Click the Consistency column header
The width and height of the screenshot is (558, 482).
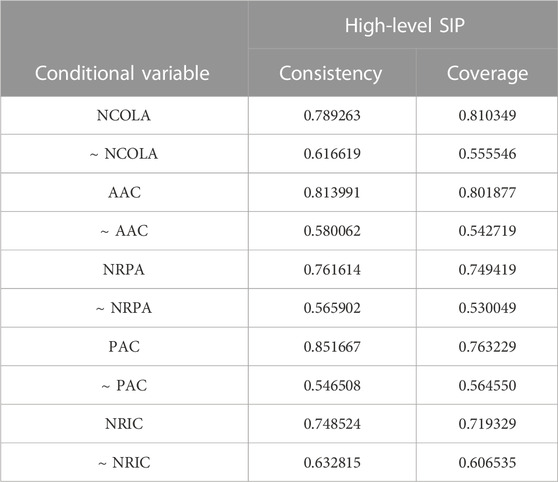click(x=331, y=74)
